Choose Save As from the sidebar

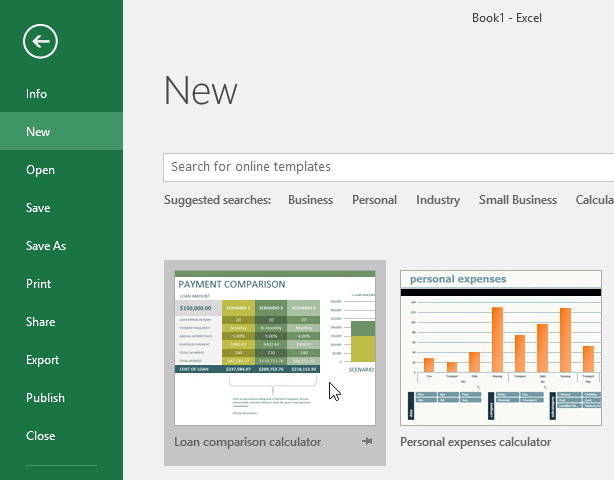46,246
